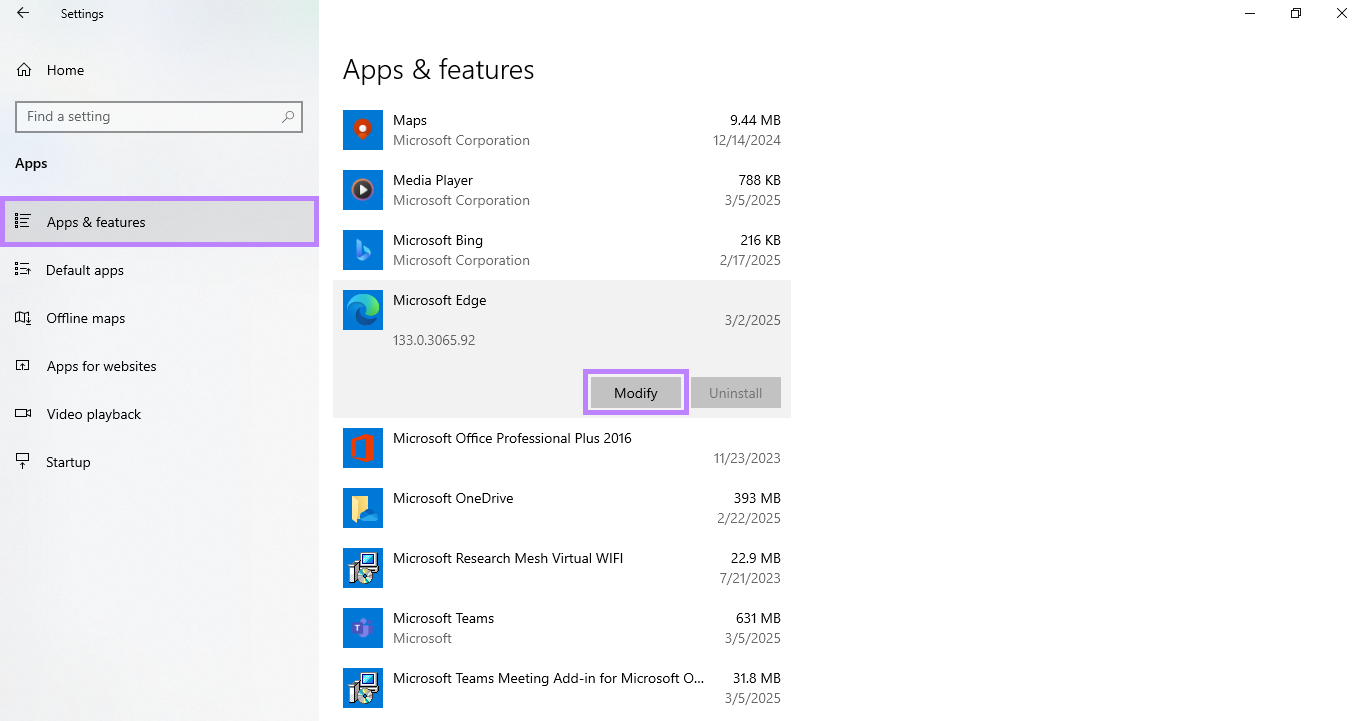Click the Media Player app icon

click(x=362, y=190)
